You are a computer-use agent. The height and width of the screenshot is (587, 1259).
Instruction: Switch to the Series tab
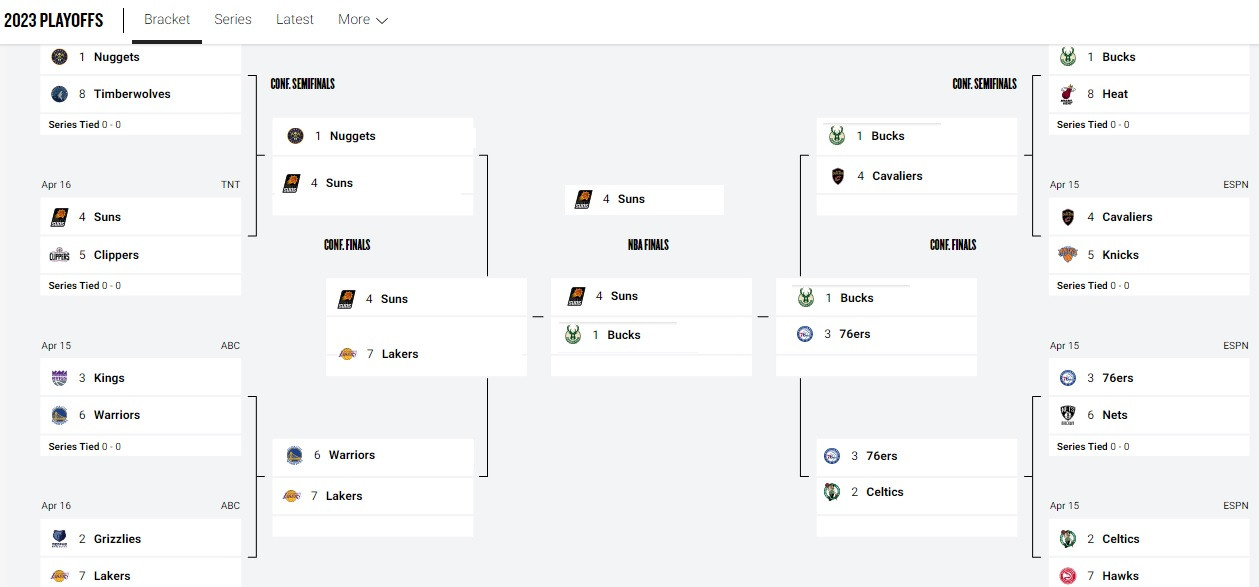[x=233, y=19]
